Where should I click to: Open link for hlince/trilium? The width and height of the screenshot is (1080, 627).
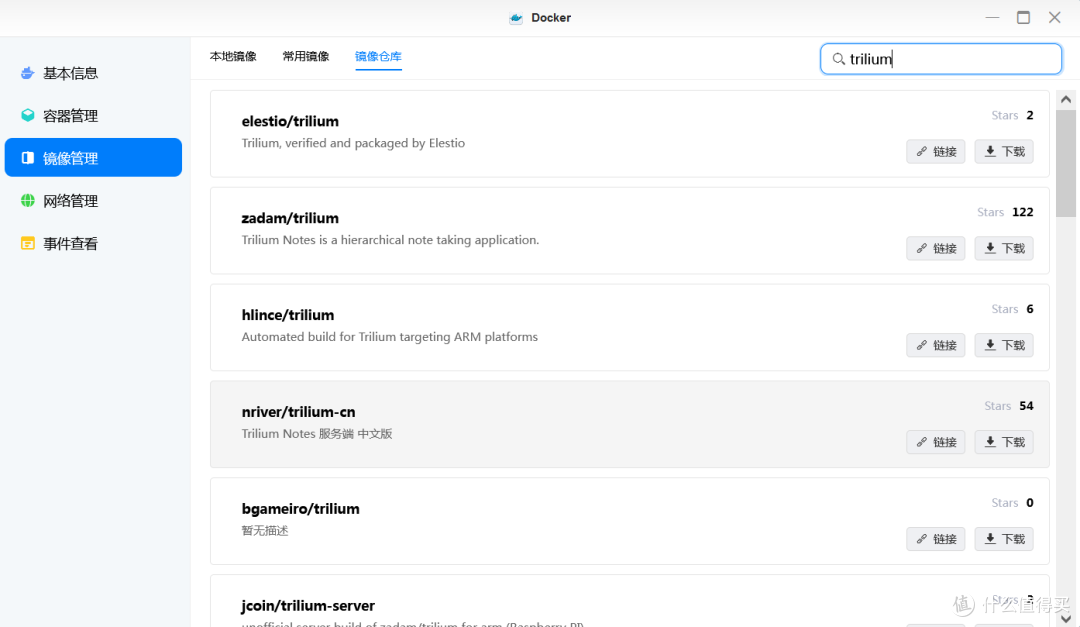[936, 345]
